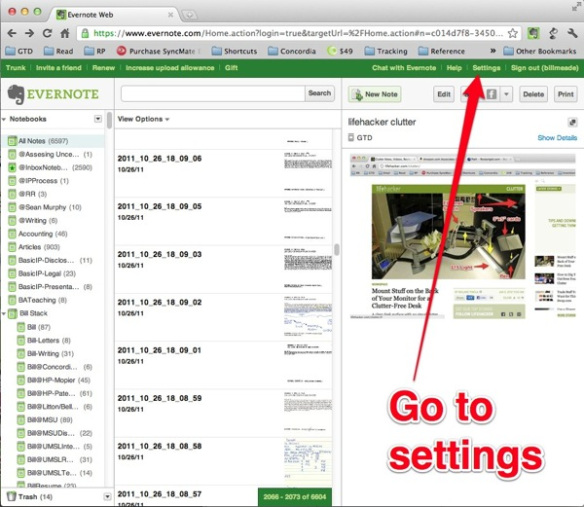Click Invite a friend
This screenshot has height=507, width=584.
[x=58, y=68]
